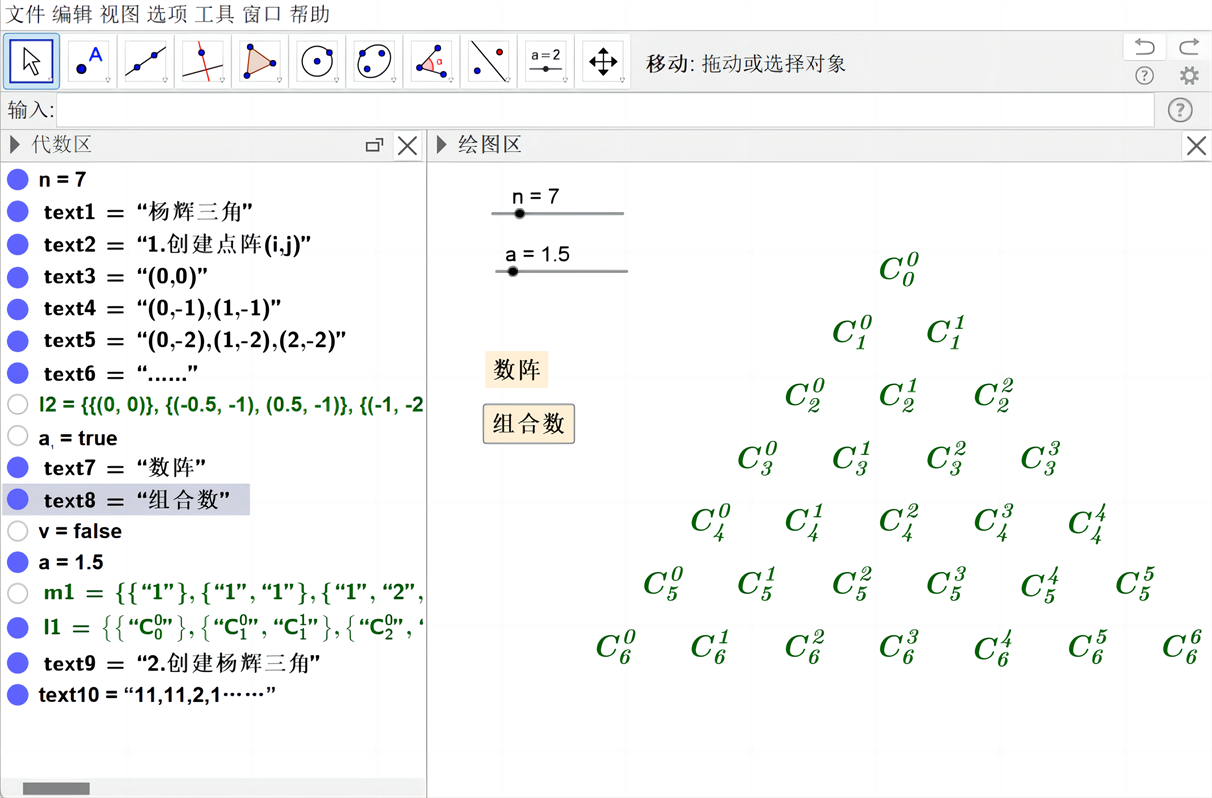Open the settings gear icon
The image size is (1212, 798).
[x=1188, y=76]
